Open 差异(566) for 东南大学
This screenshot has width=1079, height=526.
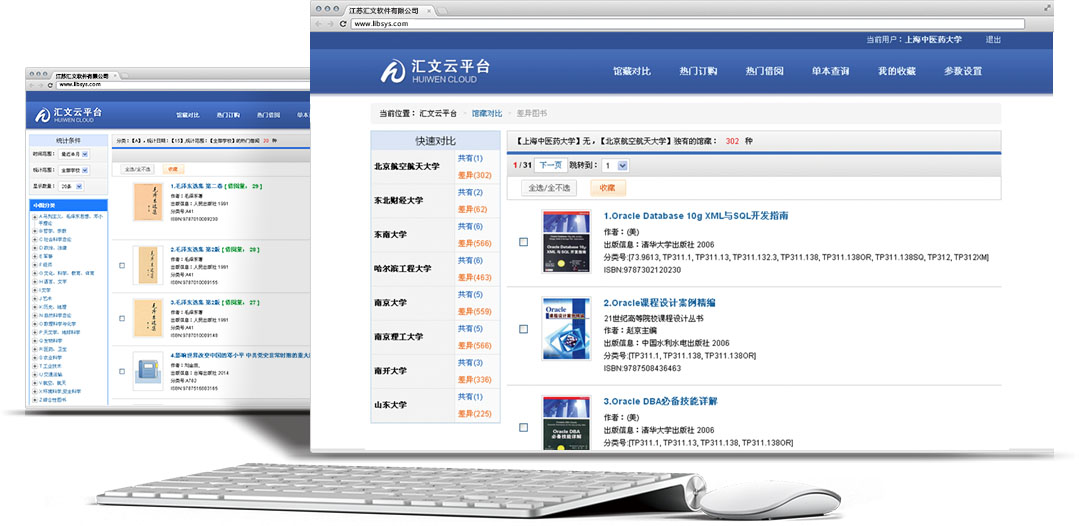point(475,243)
